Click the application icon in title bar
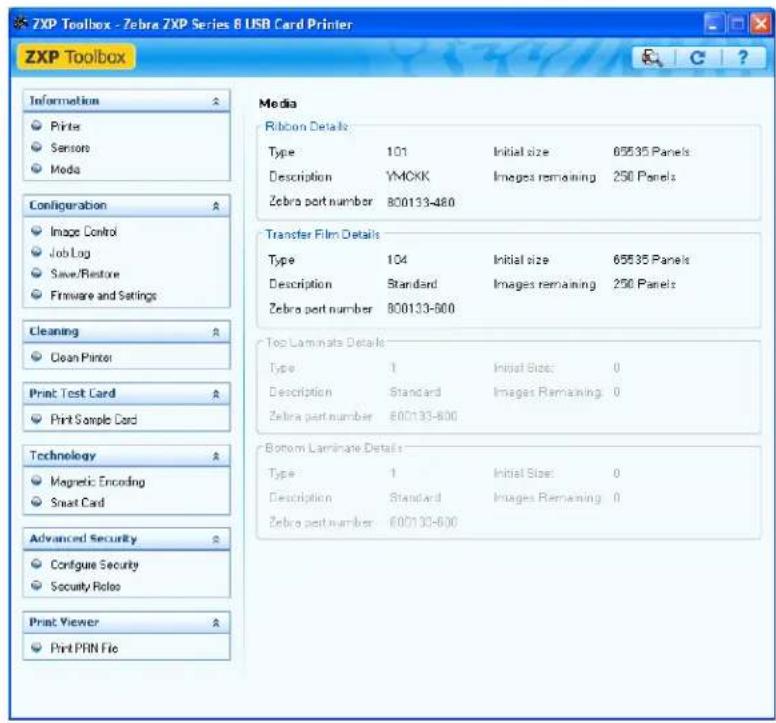Screen dimensions: 776x723 pos(20,23)
